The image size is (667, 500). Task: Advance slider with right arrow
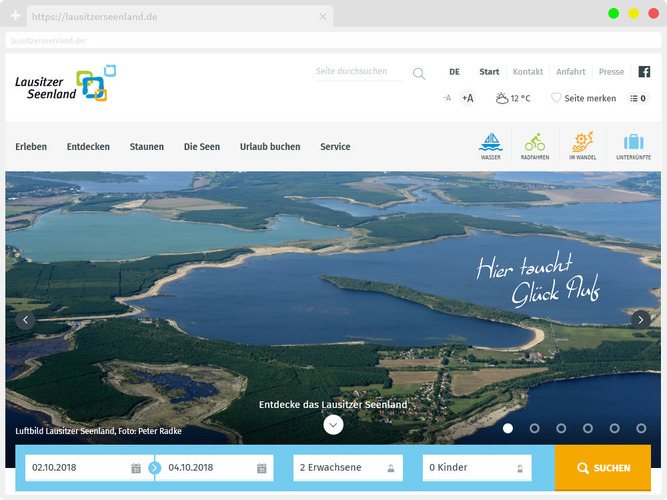point(641,320)
